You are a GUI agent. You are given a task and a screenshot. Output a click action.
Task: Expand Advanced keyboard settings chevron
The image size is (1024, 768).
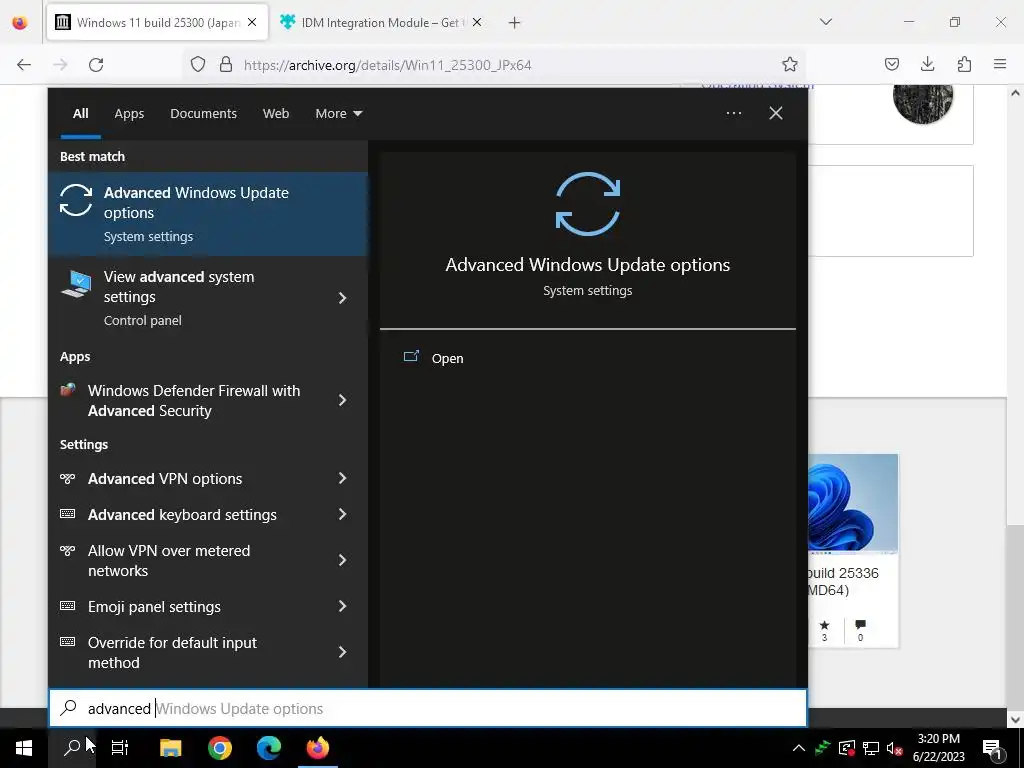point(342,515)
